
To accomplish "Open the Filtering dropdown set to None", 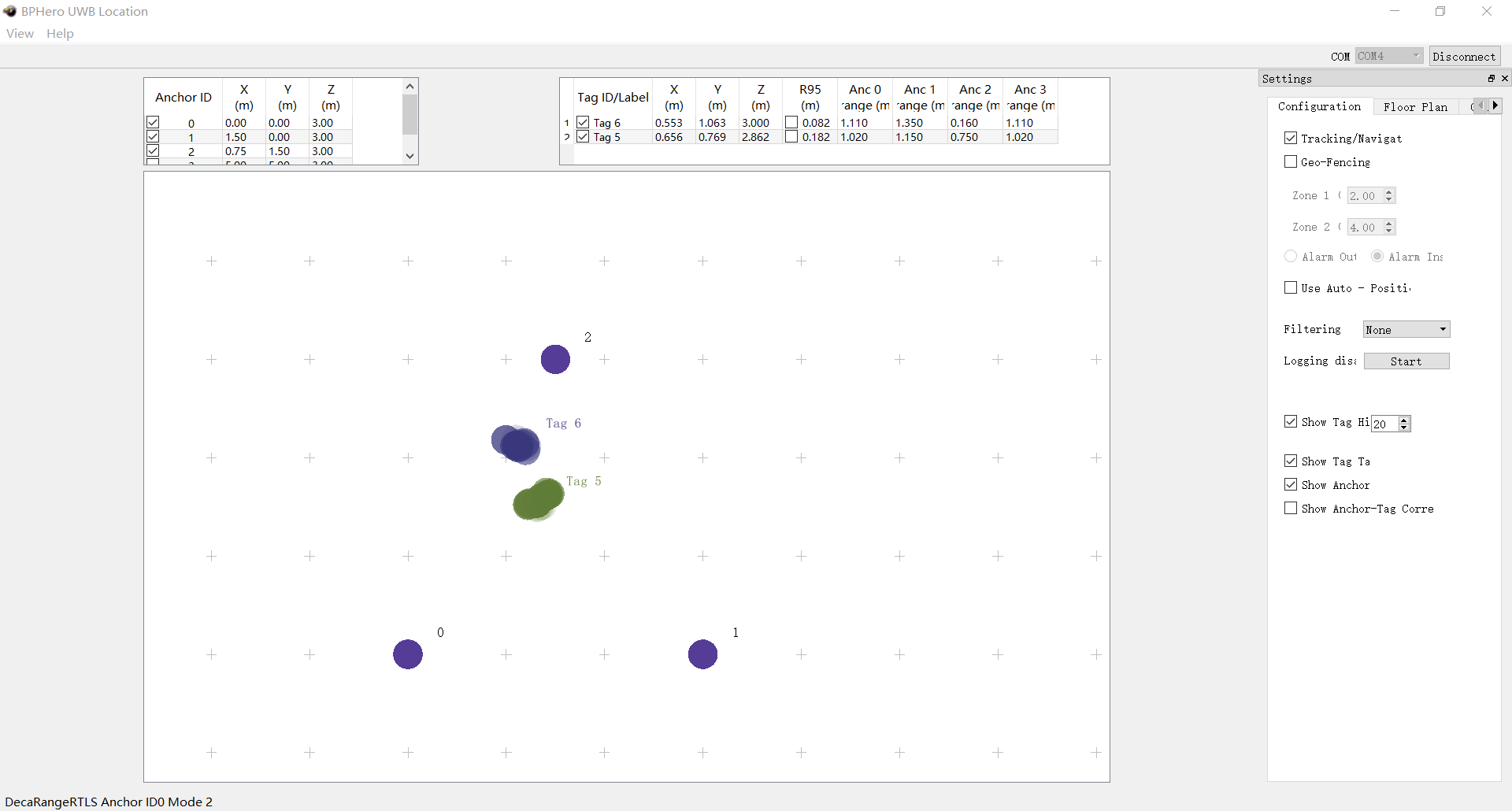I will click(1406, 330).
